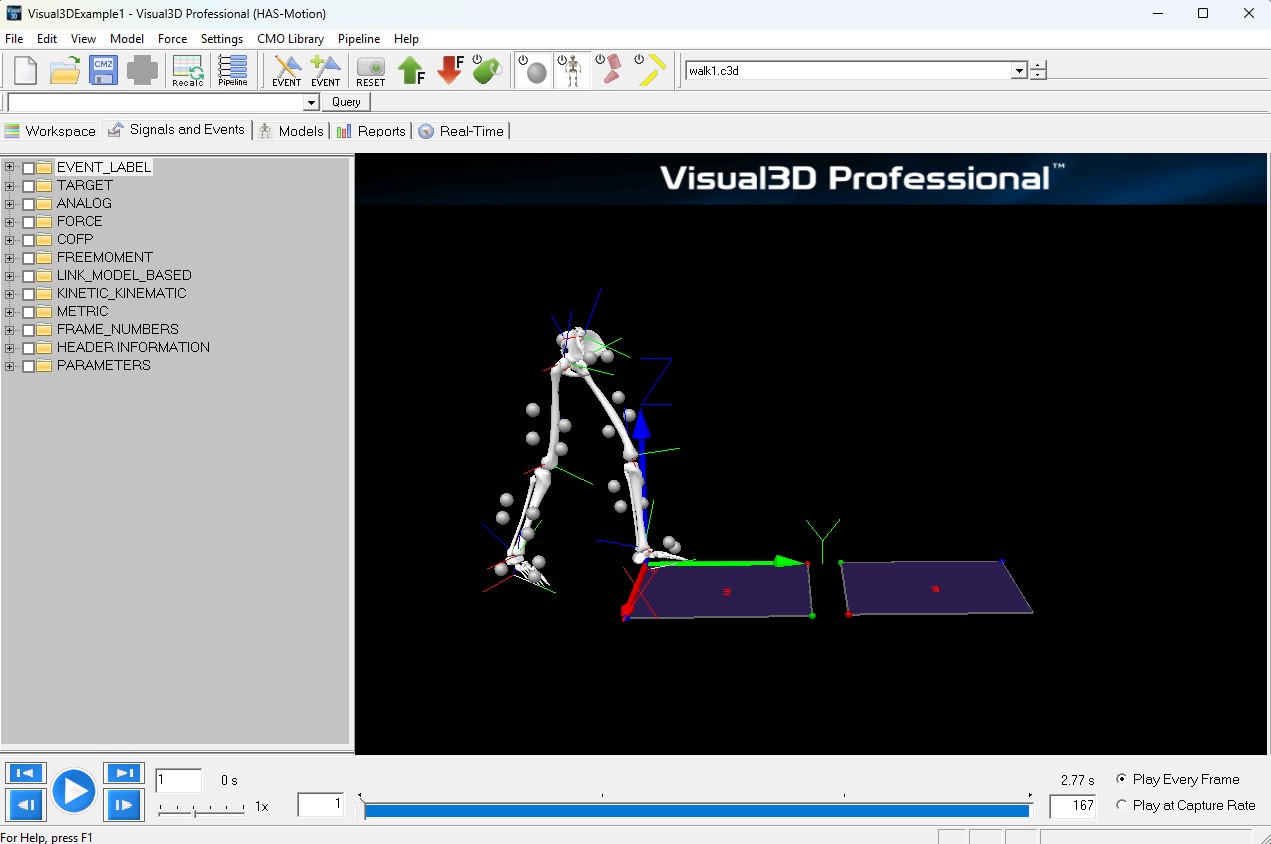Save workspace using the CMZ disk icon

click(x=103, y=70)
